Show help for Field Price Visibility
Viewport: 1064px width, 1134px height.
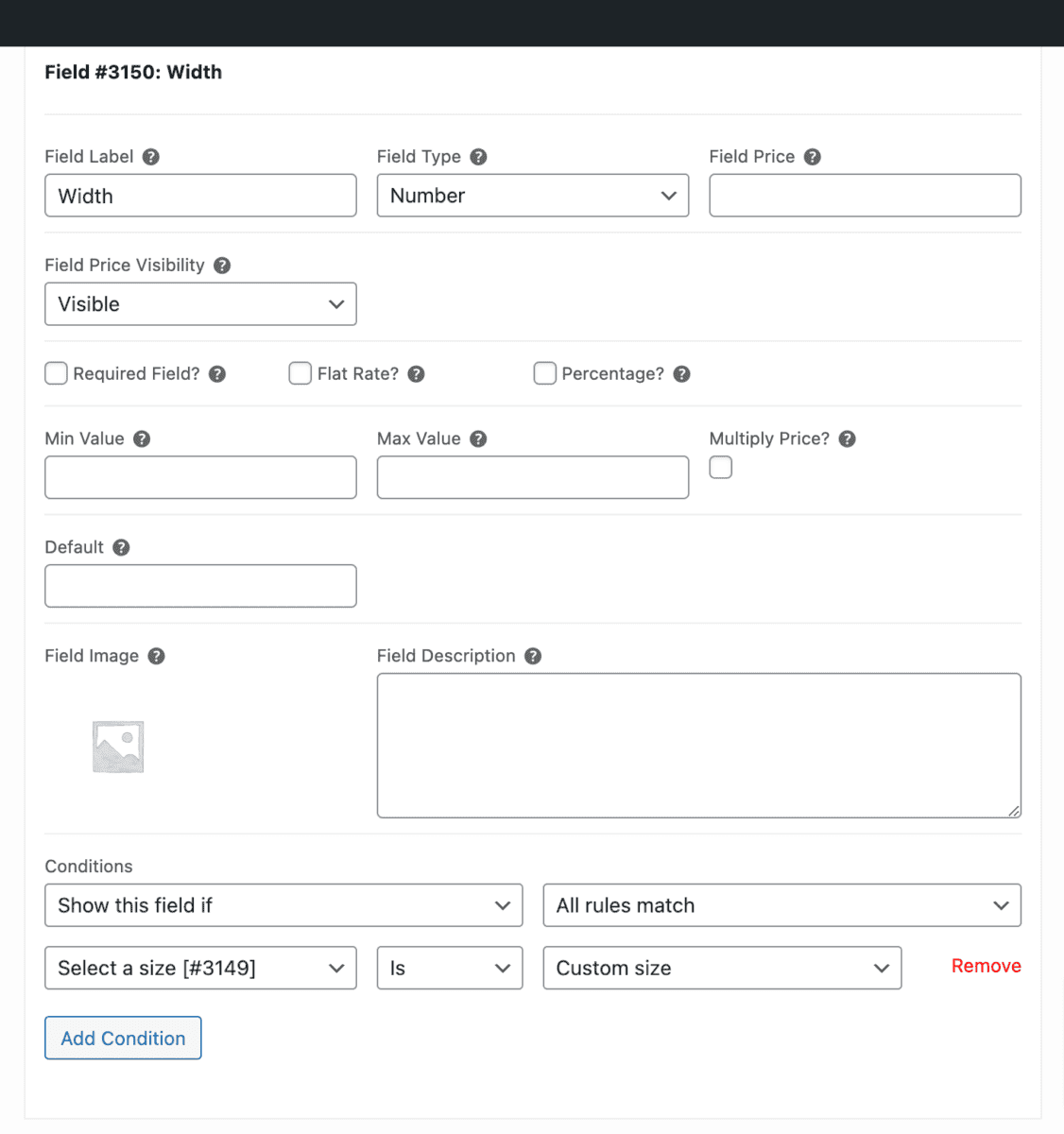point(222,266)
